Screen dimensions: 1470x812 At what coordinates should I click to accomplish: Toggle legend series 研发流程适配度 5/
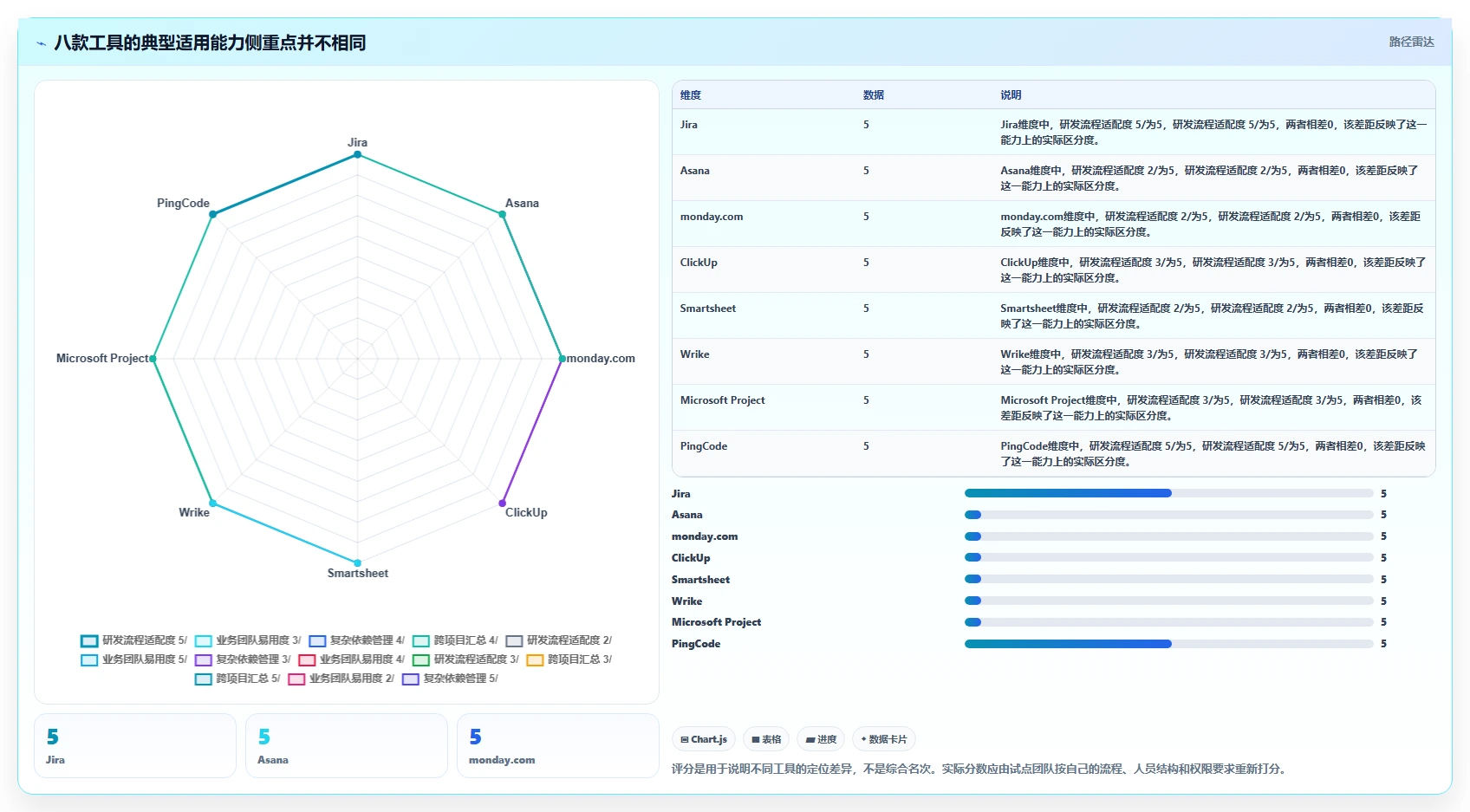[x=134, y=640]
